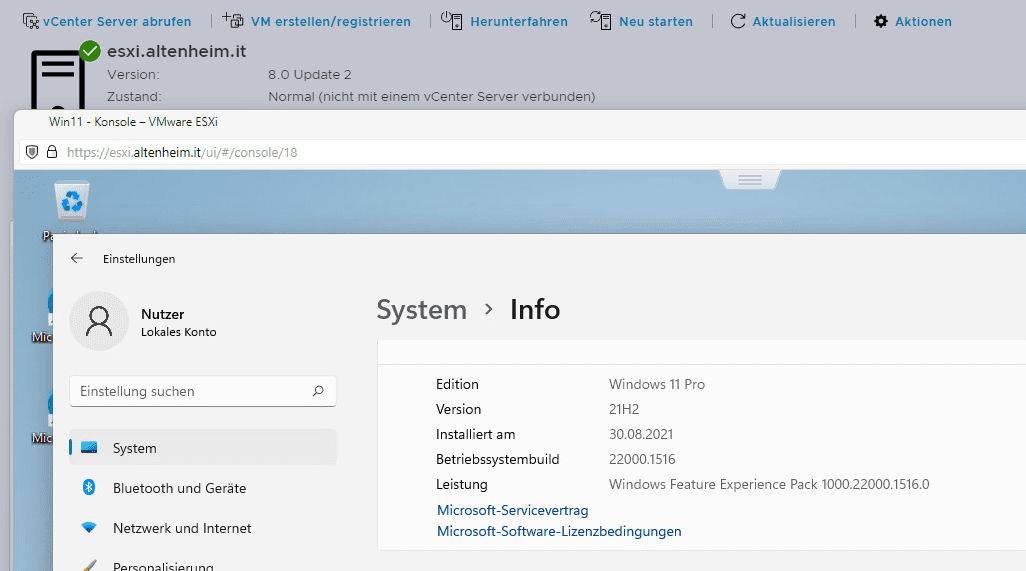Click the Einstellung suchen search box

(x=203, y=391)
